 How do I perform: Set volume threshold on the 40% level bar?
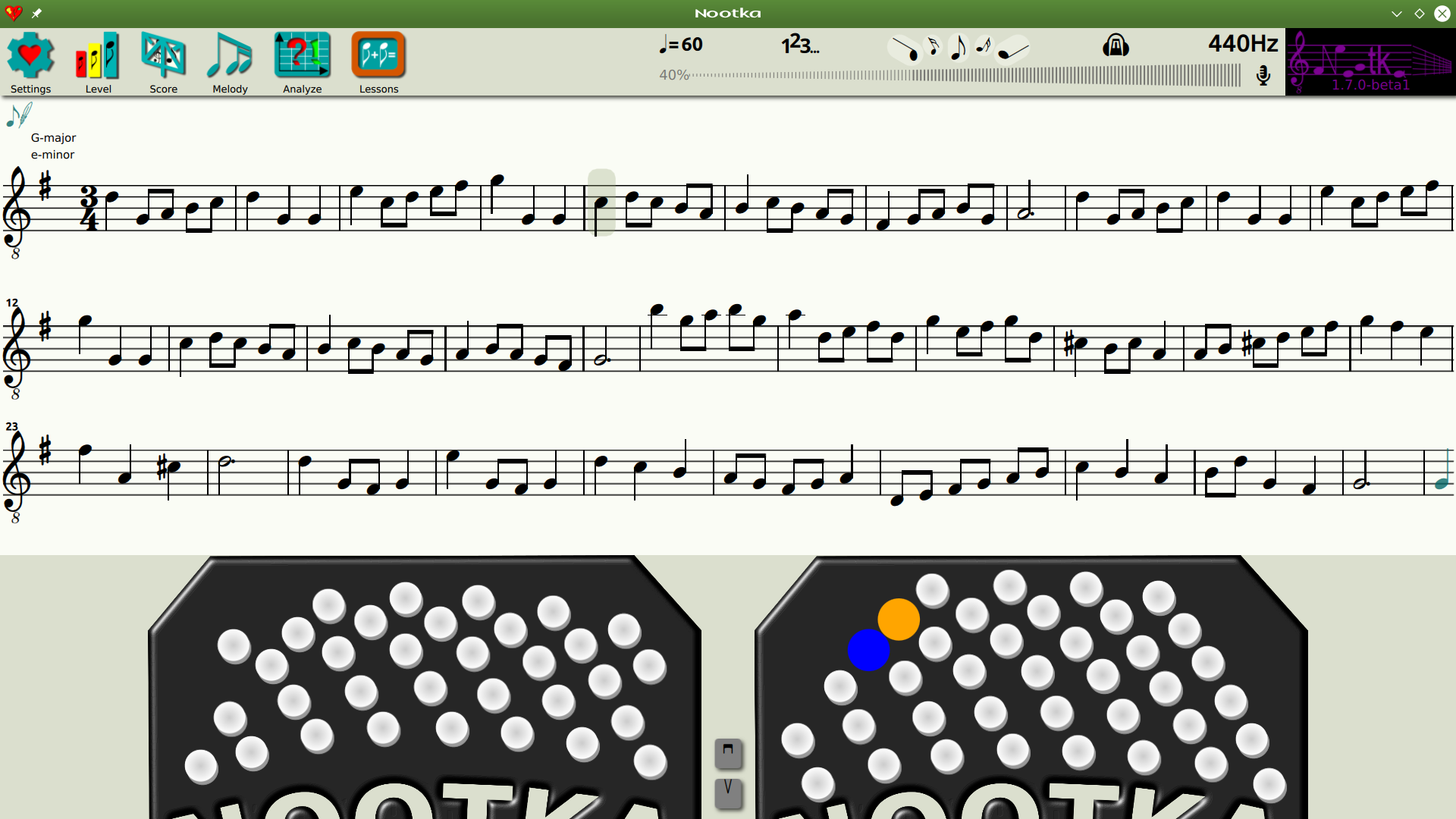[949, 75]
